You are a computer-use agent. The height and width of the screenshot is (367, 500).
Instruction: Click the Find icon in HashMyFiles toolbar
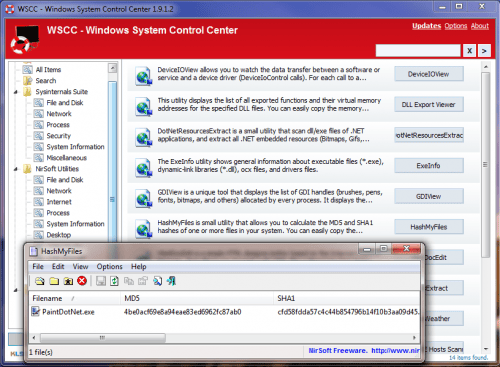click(157, 281)
